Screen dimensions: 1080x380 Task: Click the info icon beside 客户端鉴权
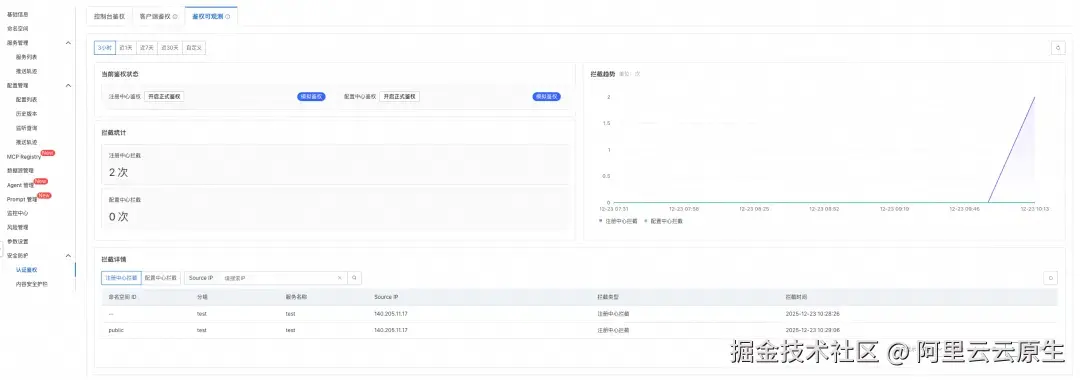(174, 17)
